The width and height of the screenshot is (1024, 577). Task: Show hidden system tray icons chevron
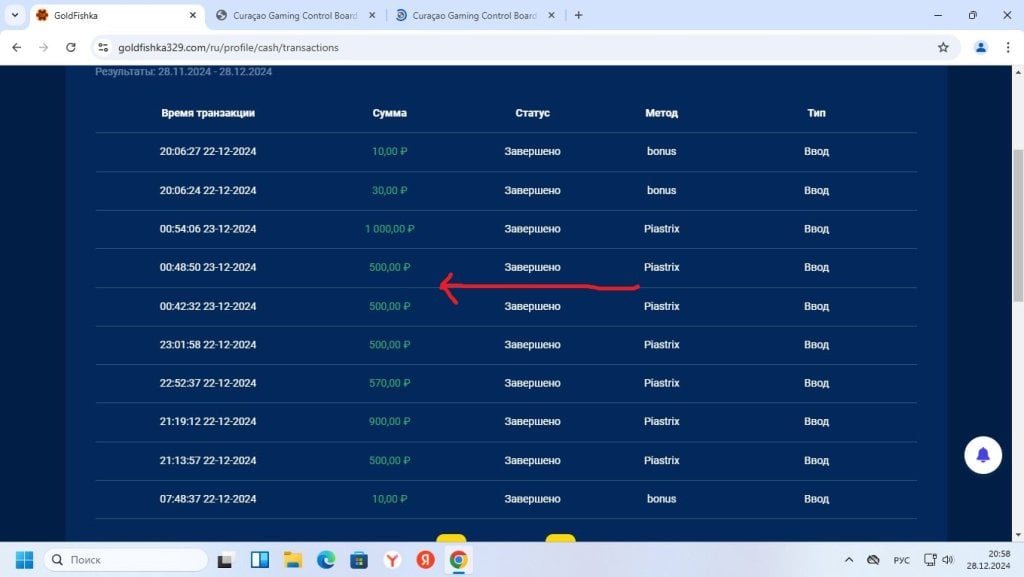848,559
